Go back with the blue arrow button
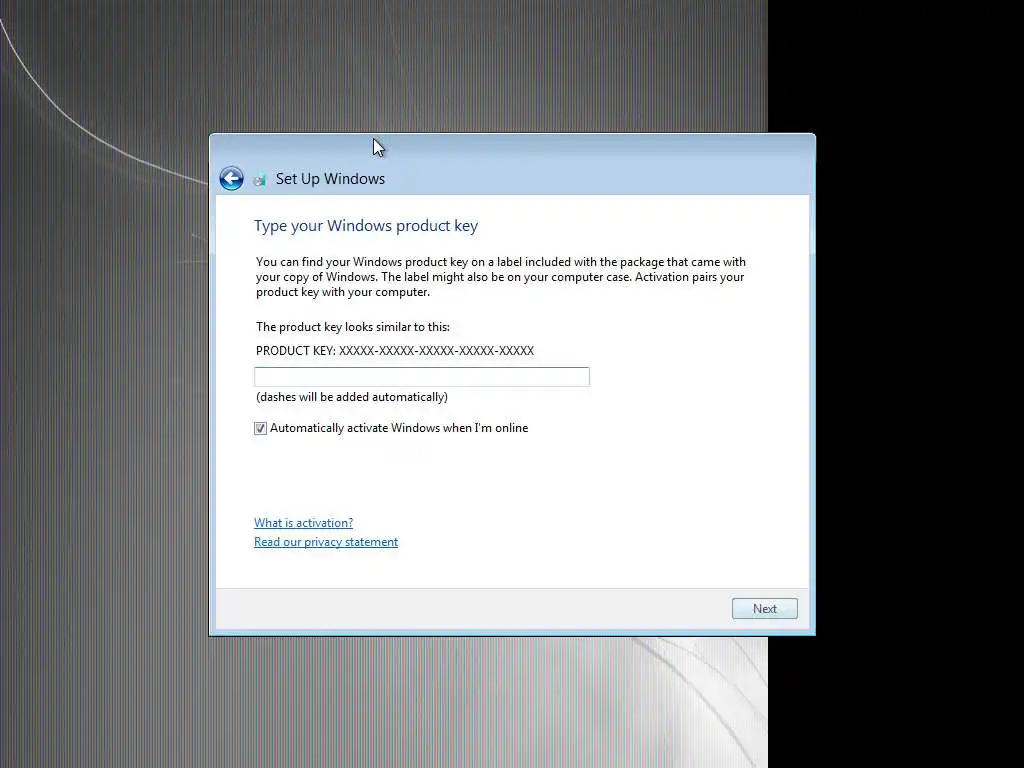Viewport: 1024px width, 768px height. (x=231, y=178)
